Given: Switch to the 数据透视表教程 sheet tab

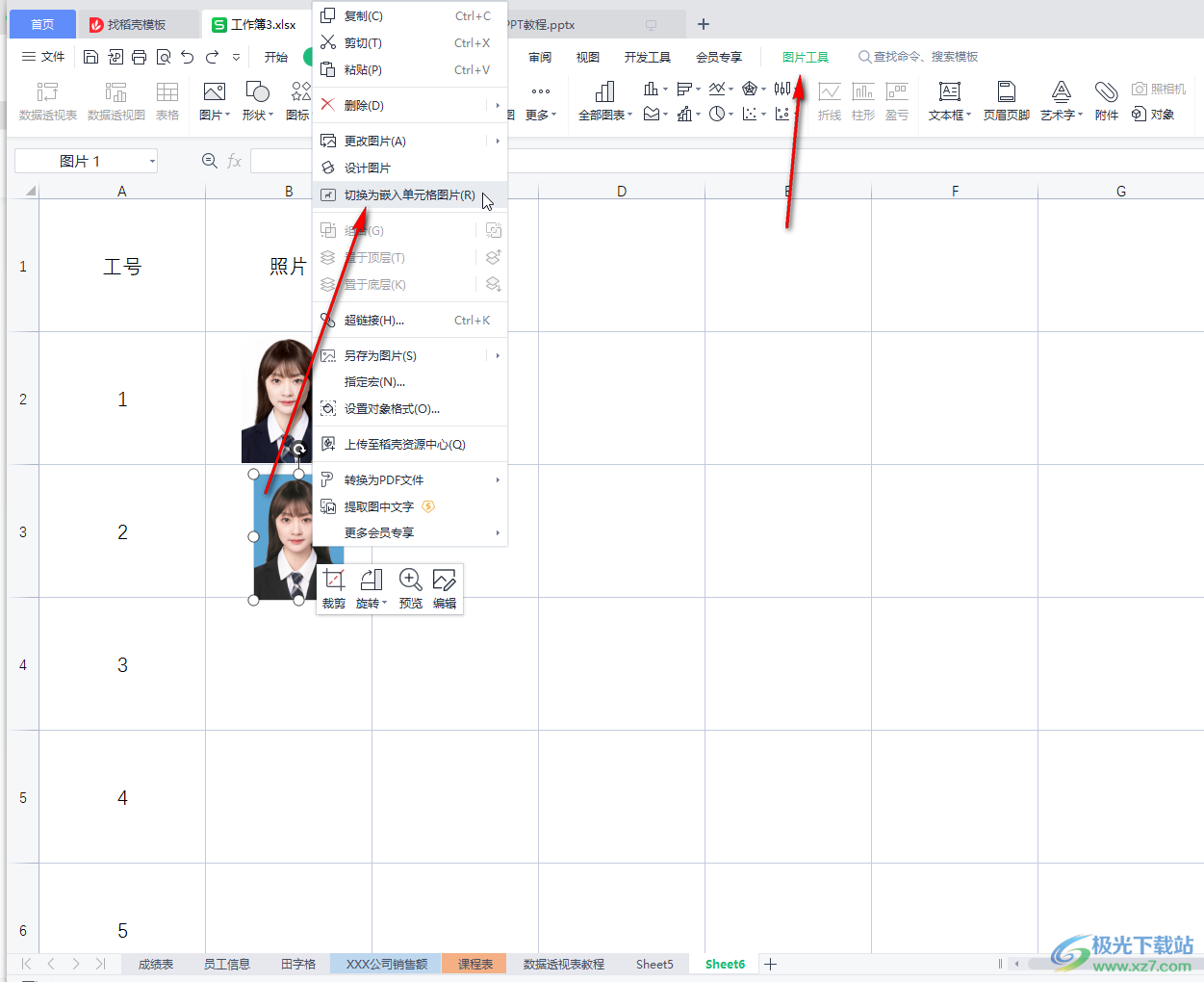Looking at the screenshot, I should pos(564,964).
